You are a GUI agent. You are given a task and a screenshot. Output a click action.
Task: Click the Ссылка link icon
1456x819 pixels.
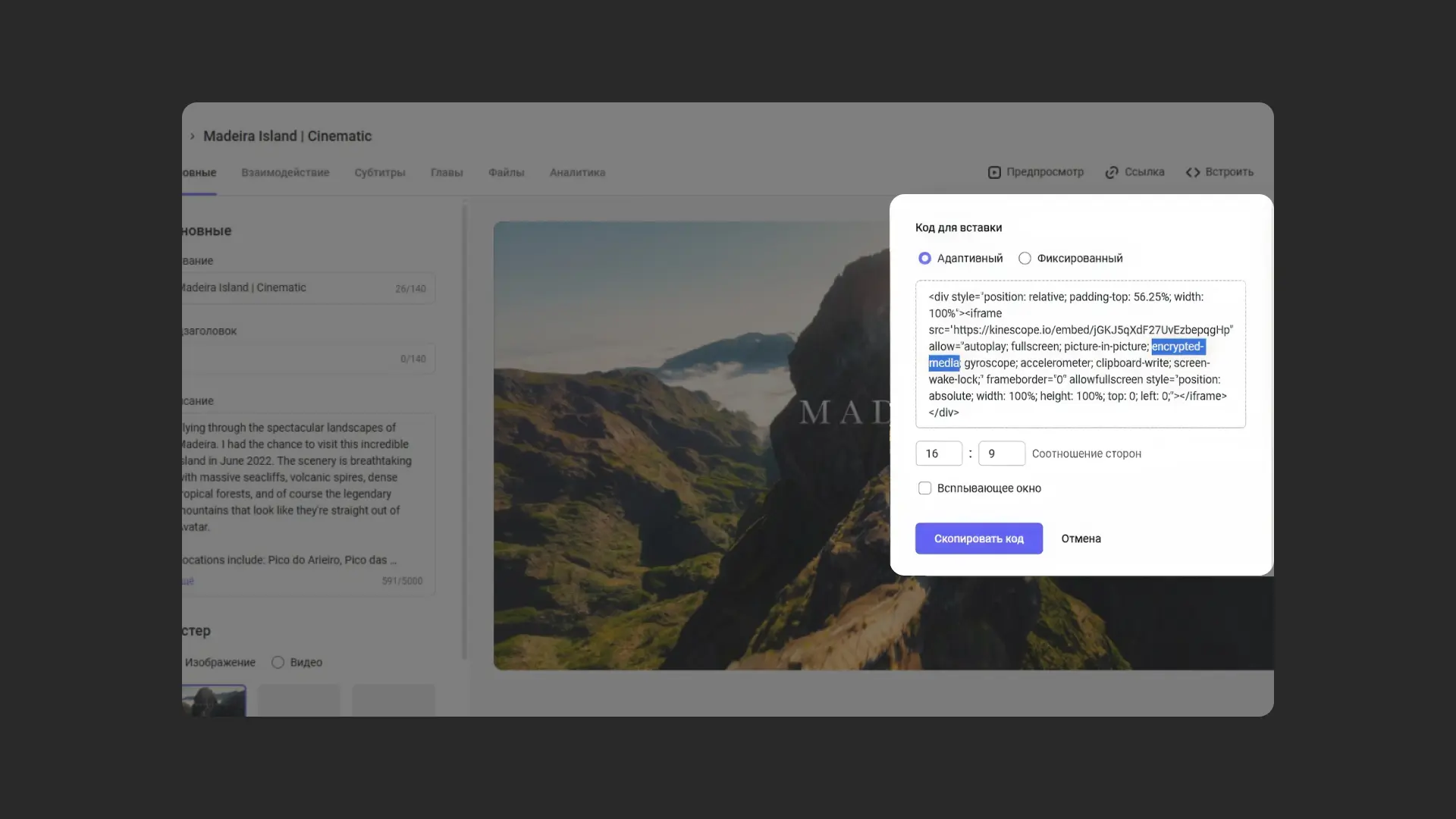(1112, 172)
